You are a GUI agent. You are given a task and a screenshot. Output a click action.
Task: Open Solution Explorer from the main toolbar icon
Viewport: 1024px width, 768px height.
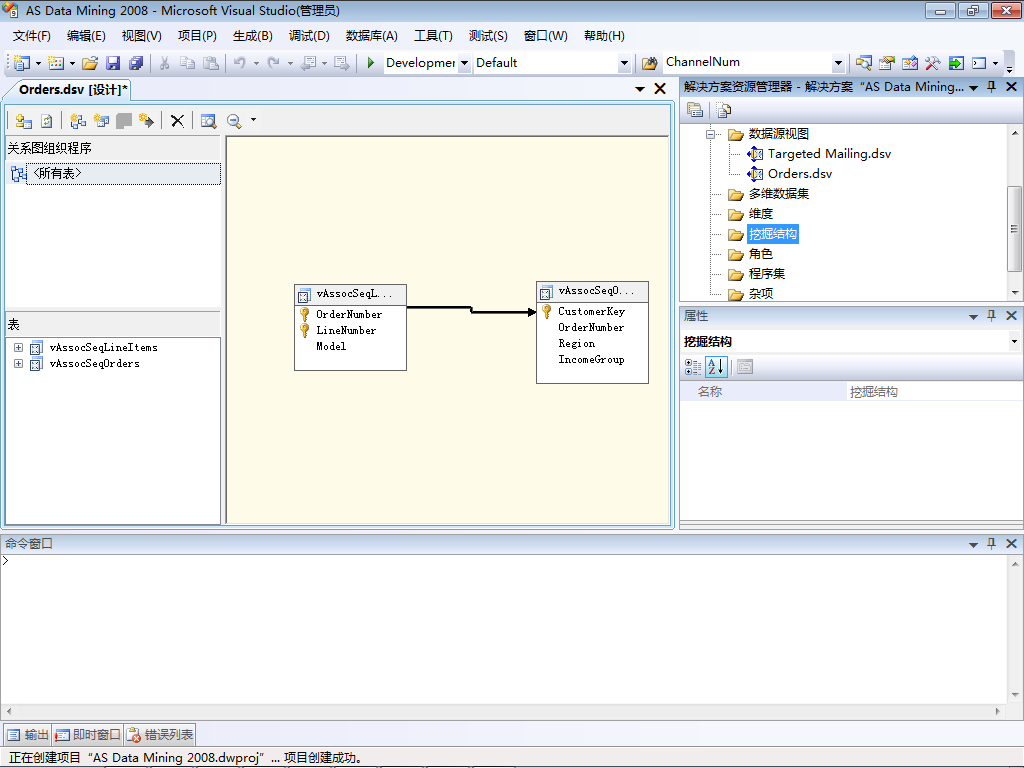coord(863,63)
